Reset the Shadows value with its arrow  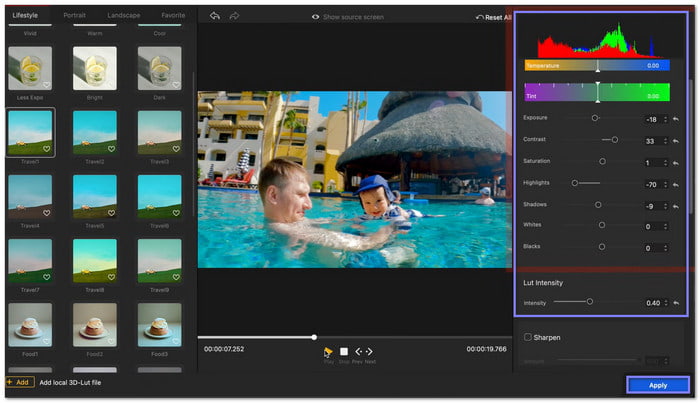point(676,206)
